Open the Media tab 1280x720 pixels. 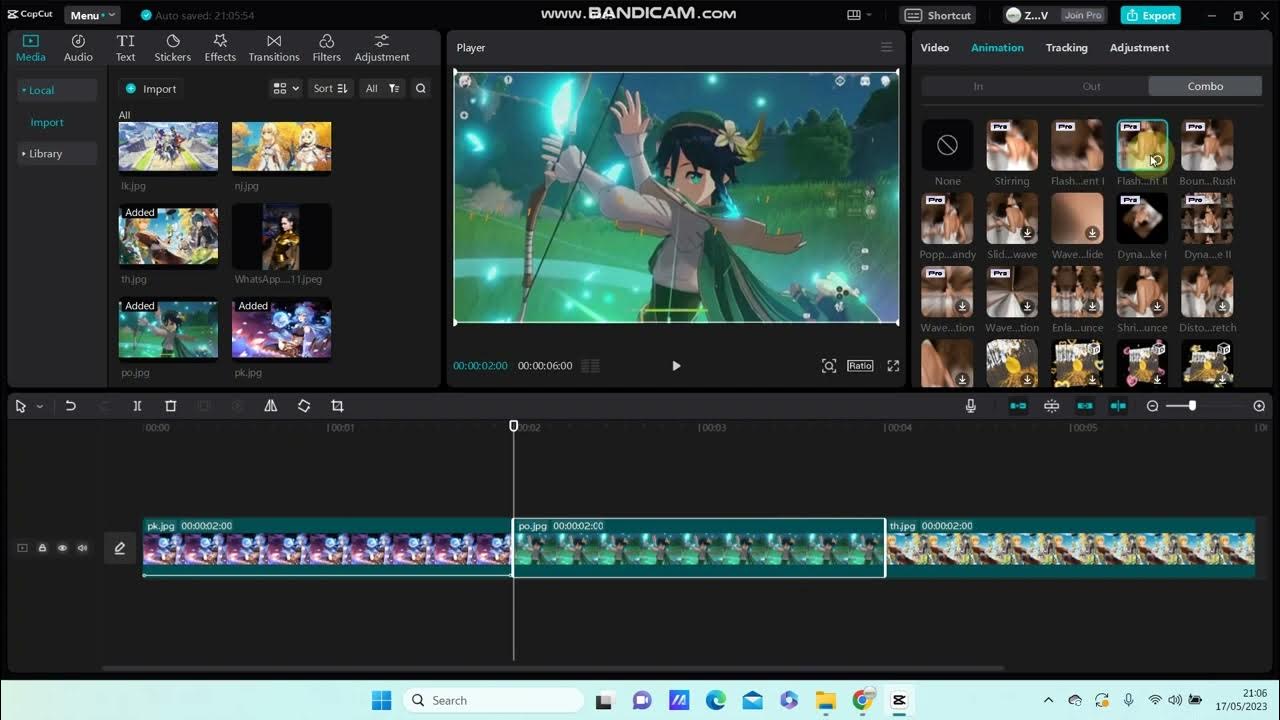(30, 48)
